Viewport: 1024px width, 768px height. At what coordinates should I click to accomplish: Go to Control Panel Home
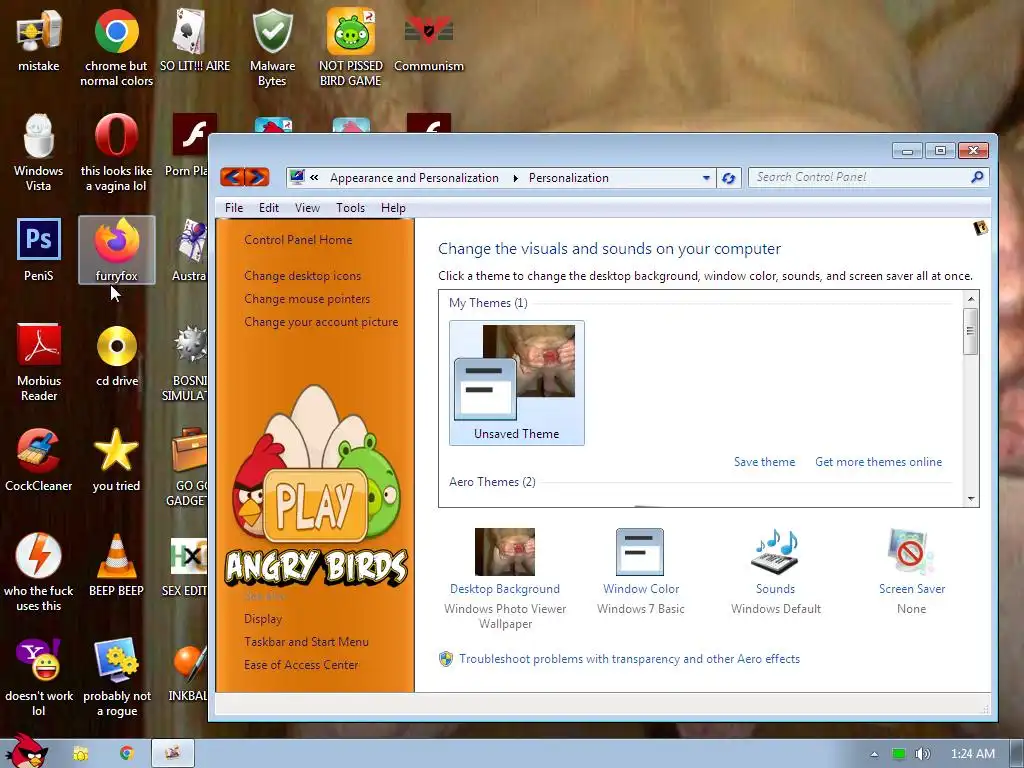coord(298,240)
